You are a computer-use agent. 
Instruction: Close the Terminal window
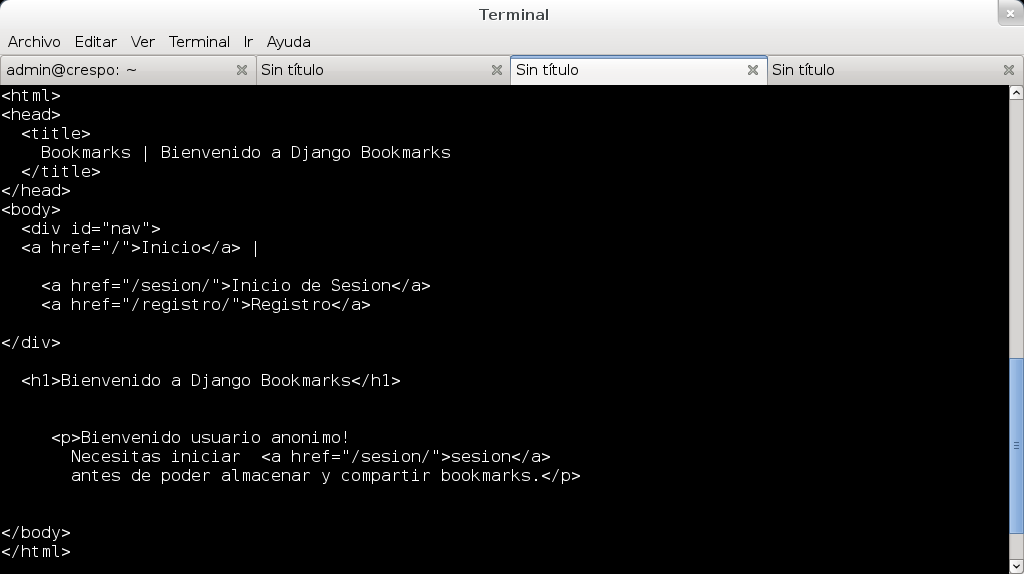[x=1010, y=12]
